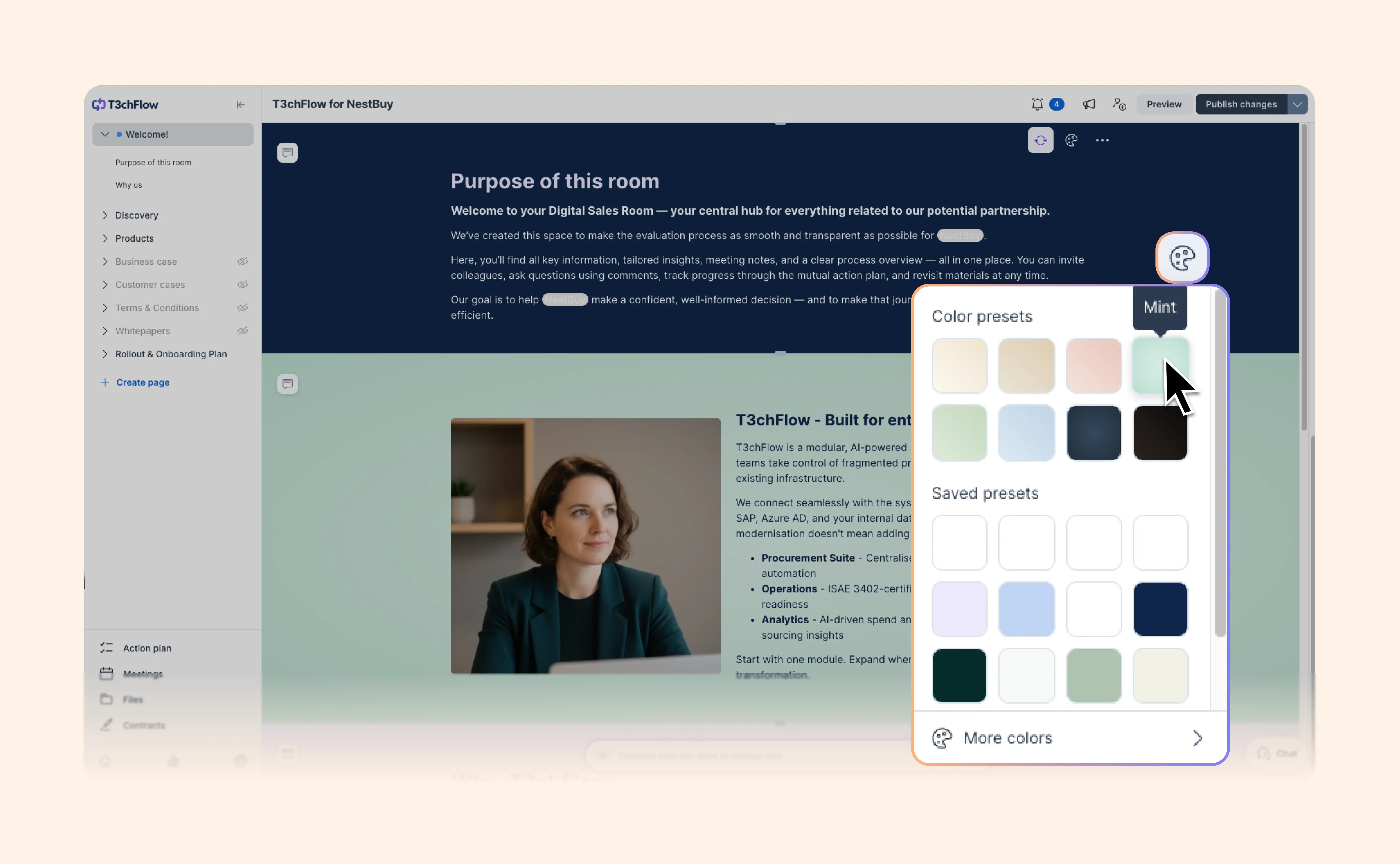
Task: Open the Action plan item
Action: point(147,648)
